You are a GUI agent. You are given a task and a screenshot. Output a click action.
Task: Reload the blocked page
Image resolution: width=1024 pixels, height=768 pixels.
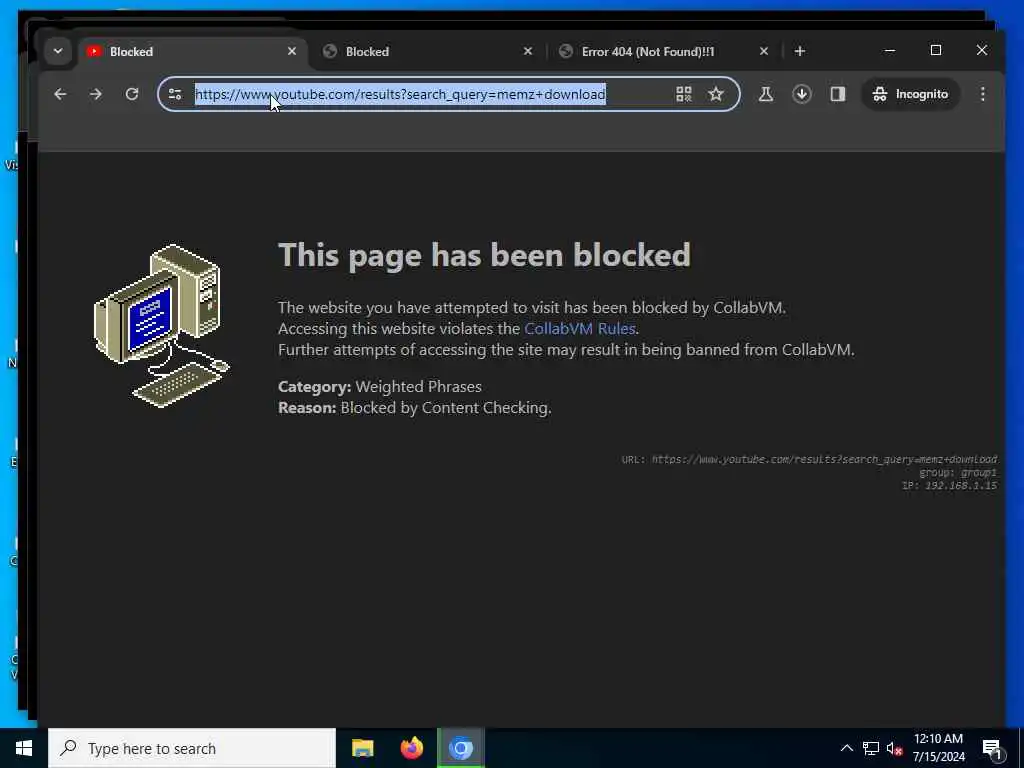click(132, 94)
